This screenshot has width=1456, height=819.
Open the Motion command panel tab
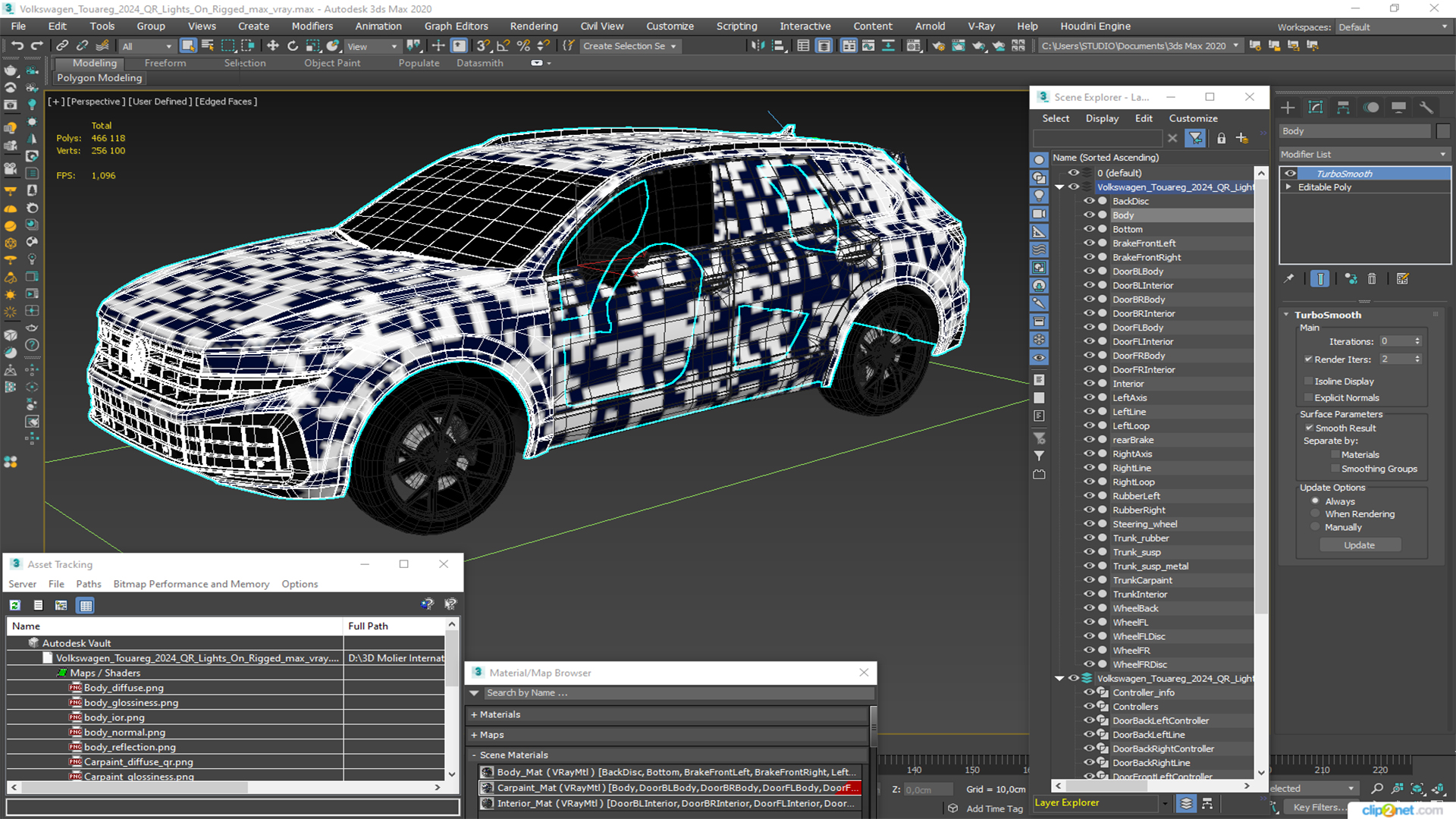(x=1371, y=108)
